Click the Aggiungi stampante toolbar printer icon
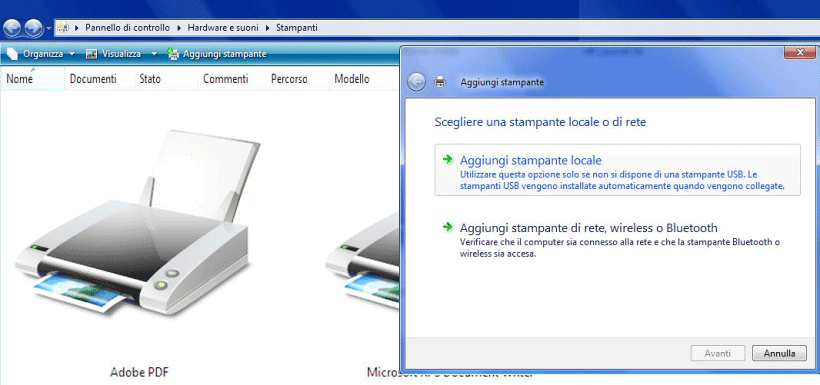The image size is (820, 385). click(173, 54)
